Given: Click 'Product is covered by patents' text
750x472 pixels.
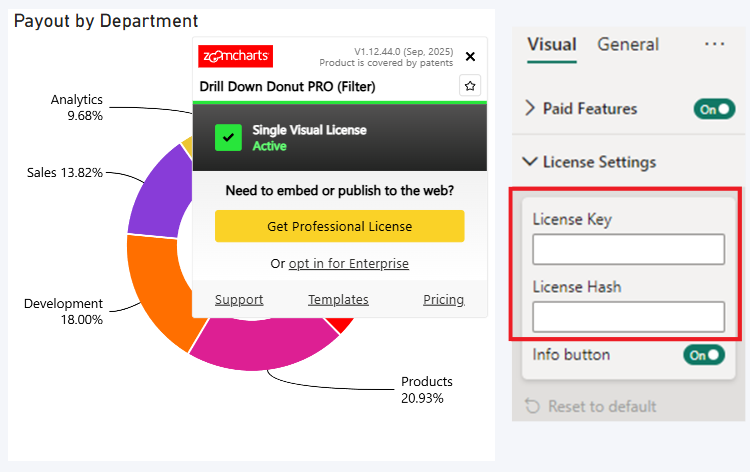Looking at the screenshot, I should (386, 63).
